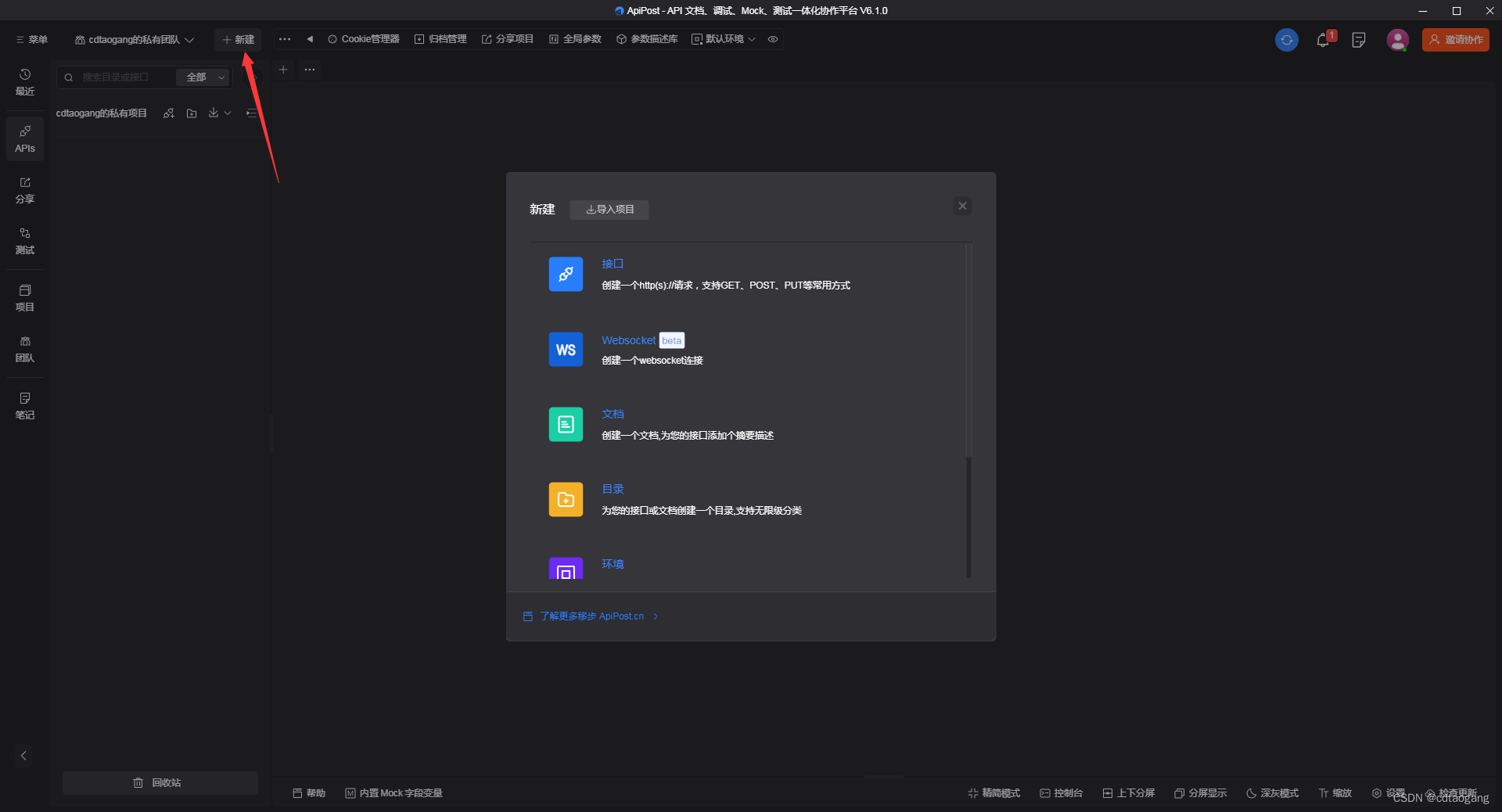Open 内置 Mock 字段变量
This screenshot has width=1502, height=812.
point(393,793)
